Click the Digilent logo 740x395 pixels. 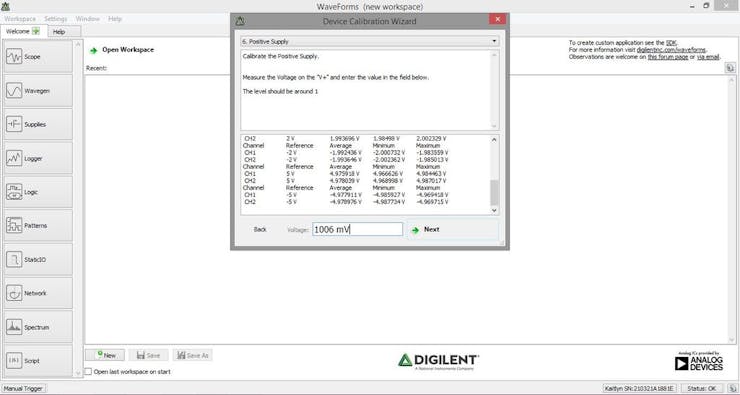(438, 361)
